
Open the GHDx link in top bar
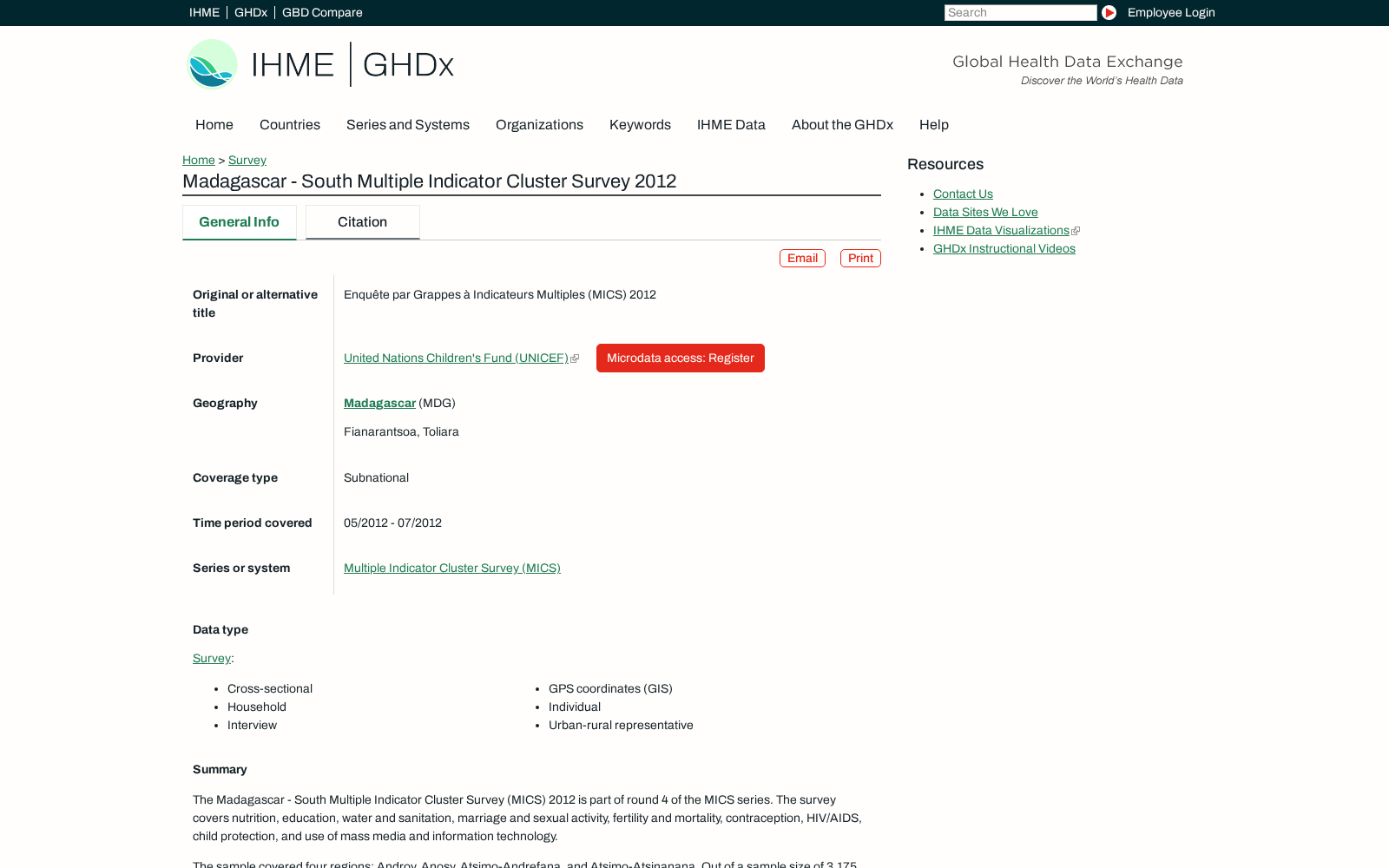[x=251, y=12]
